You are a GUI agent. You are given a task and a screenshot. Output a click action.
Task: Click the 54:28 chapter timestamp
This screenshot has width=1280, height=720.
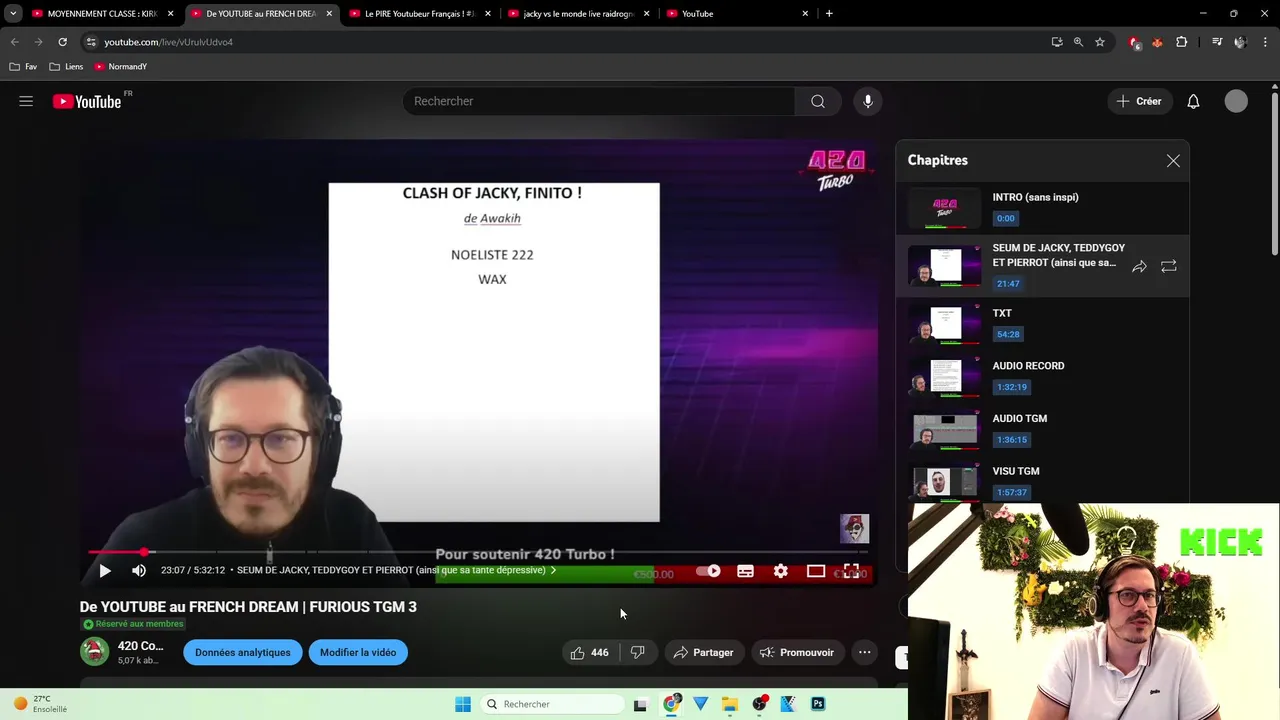click(x=1008, y=335)
